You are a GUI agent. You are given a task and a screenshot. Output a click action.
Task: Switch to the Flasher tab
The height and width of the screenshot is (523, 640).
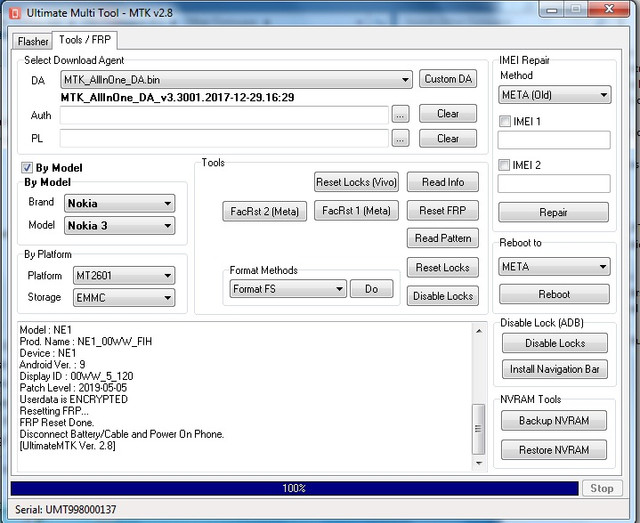[33, 41]
